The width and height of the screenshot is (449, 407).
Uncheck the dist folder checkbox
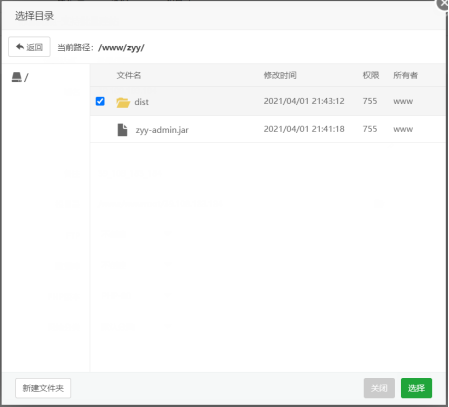coord(100,101)
